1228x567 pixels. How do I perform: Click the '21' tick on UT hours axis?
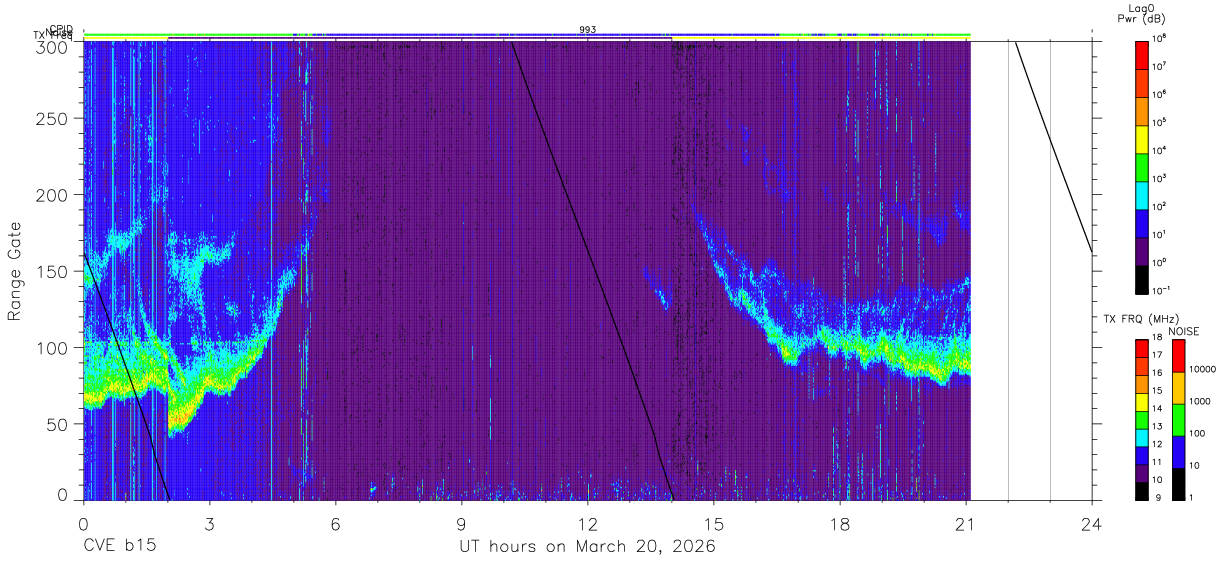click(966, 523)
